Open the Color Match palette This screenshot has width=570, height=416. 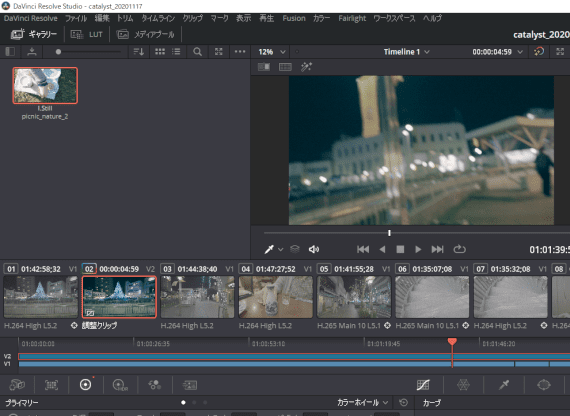pos(51,385)
